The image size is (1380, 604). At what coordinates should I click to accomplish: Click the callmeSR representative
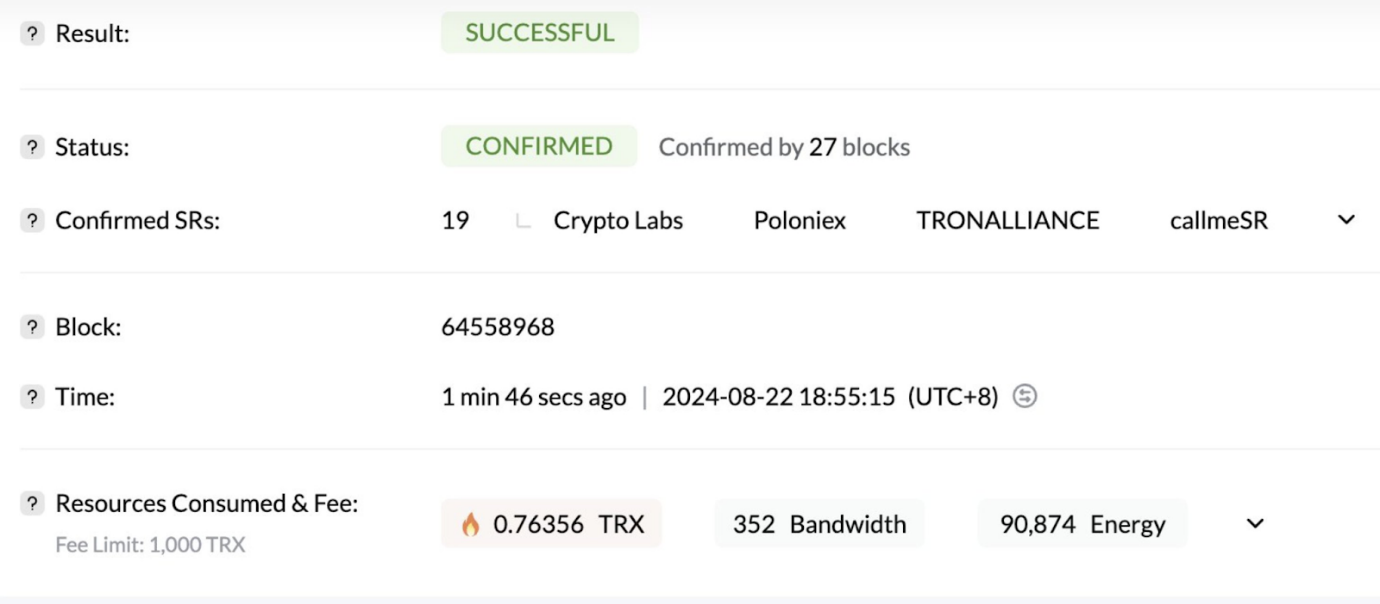pos(1218,221)
